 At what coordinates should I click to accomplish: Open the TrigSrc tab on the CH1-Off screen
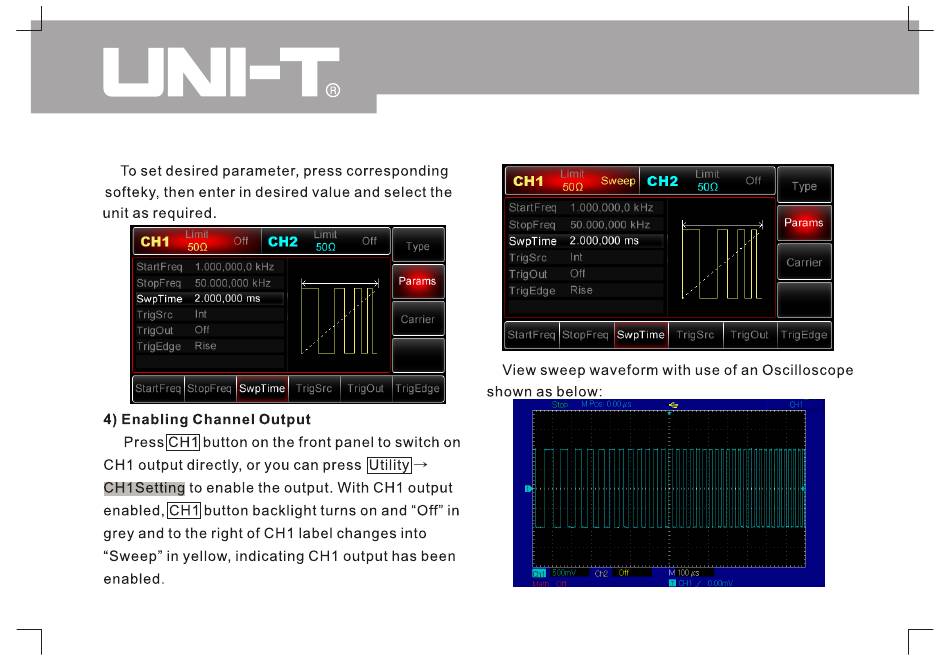coord(314,388)
